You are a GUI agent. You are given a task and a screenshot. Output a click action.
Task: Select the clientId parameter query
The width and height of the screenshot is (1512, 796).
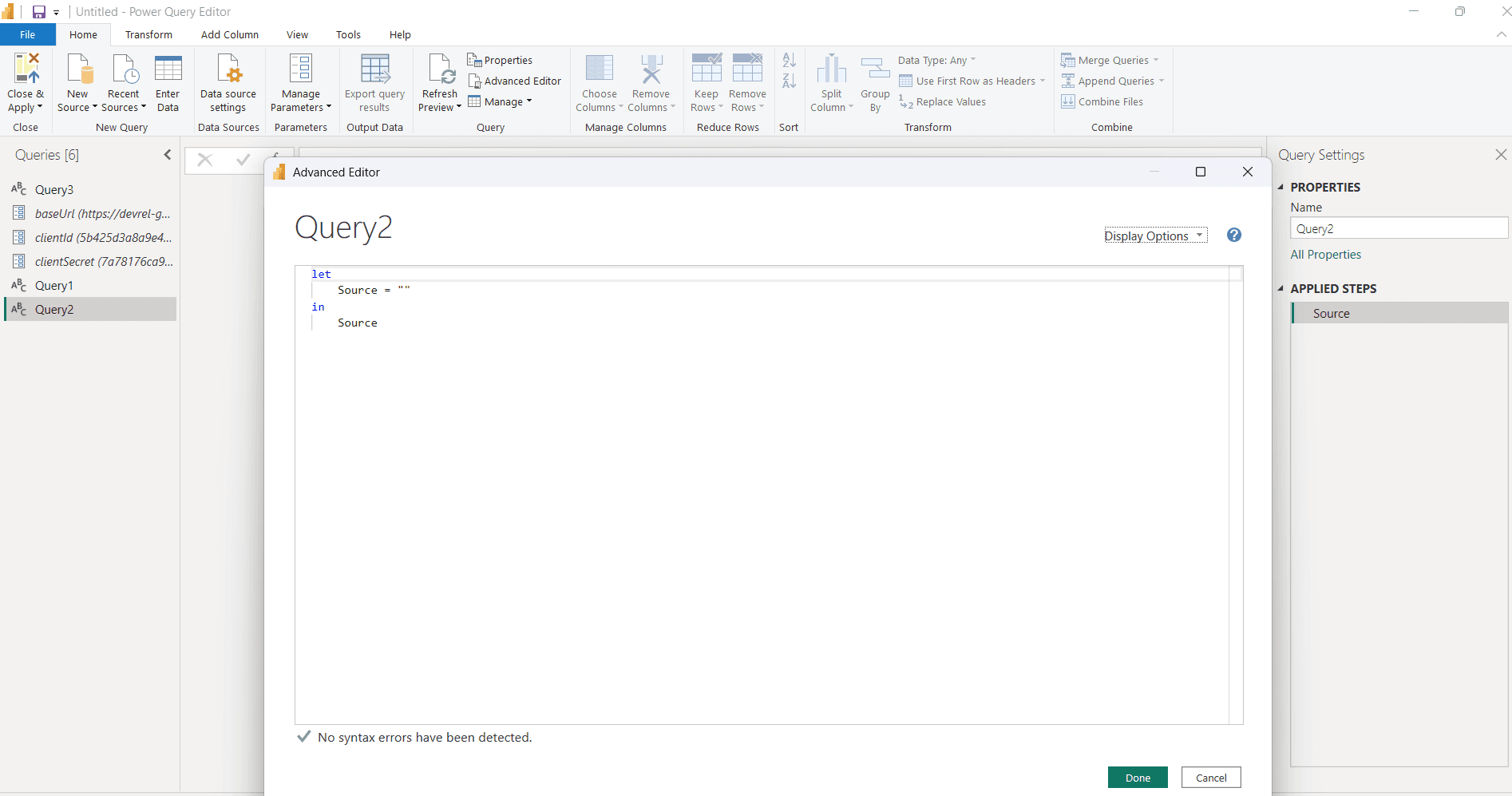(x=90, y=237)
